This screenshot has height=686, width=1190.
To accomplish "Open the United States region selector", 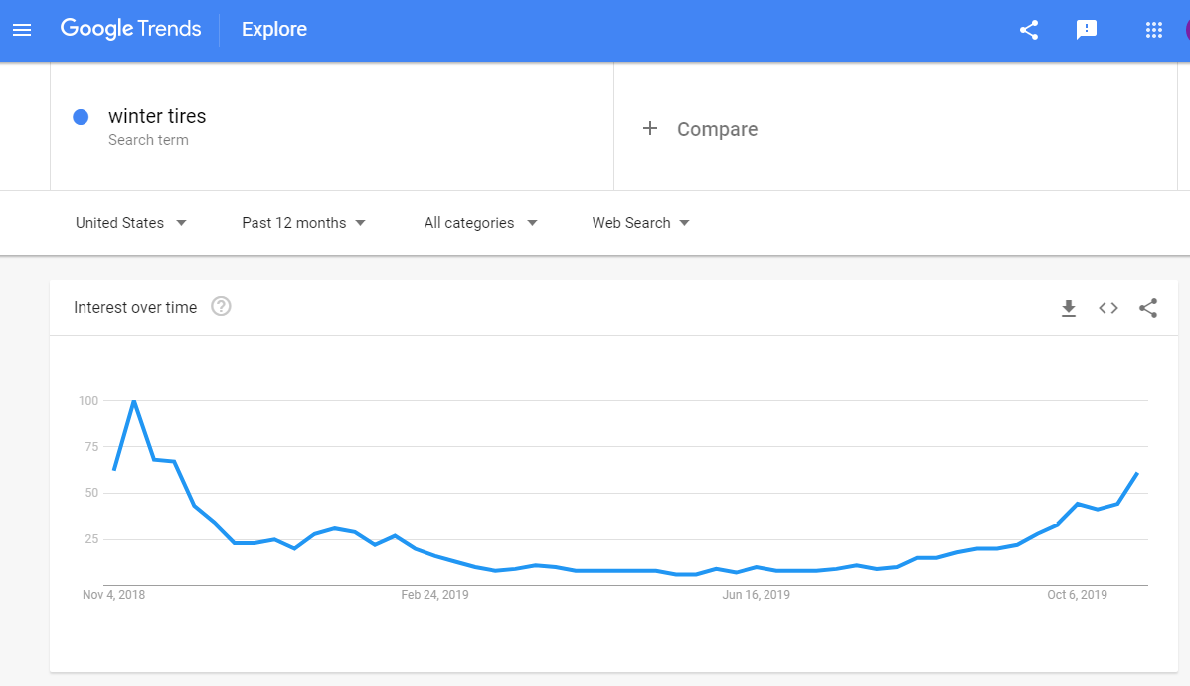I will click(x=130, y=222).
